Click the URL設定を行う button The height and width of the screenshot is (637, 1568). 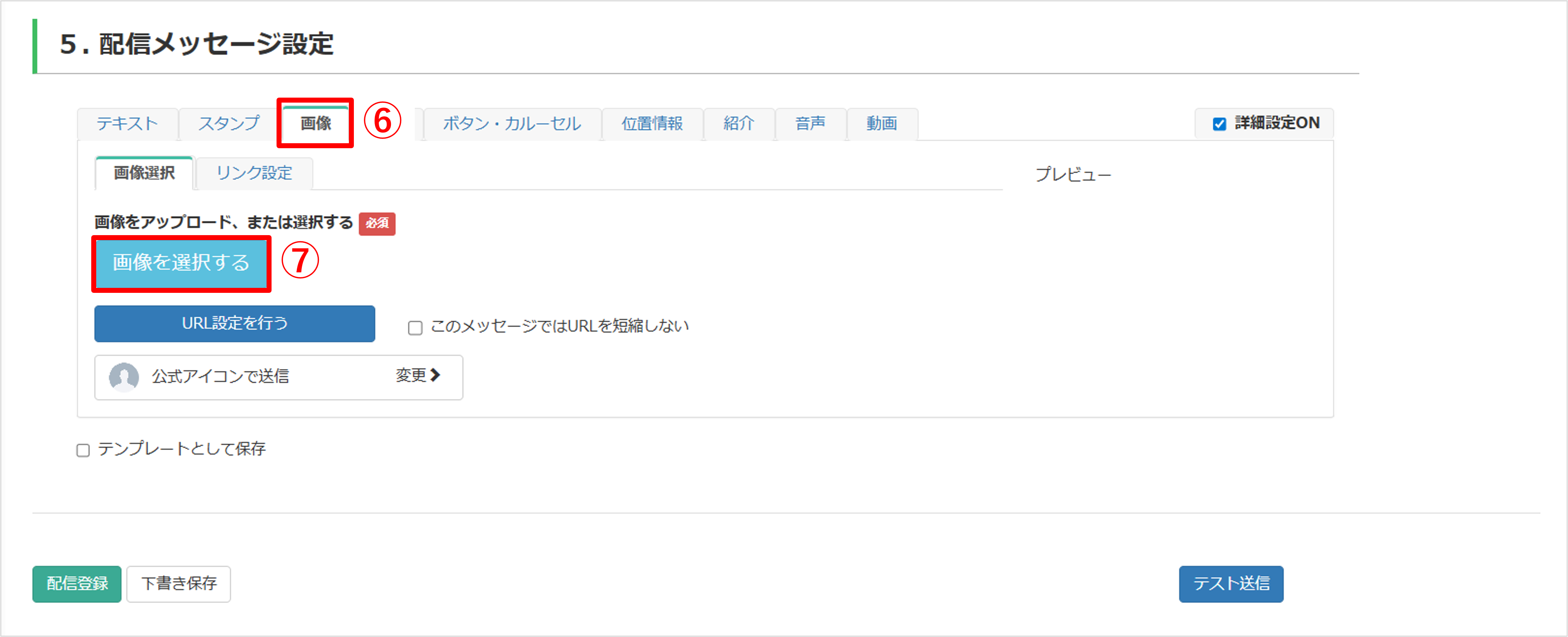pyautogui.click(x=234, y=324)
